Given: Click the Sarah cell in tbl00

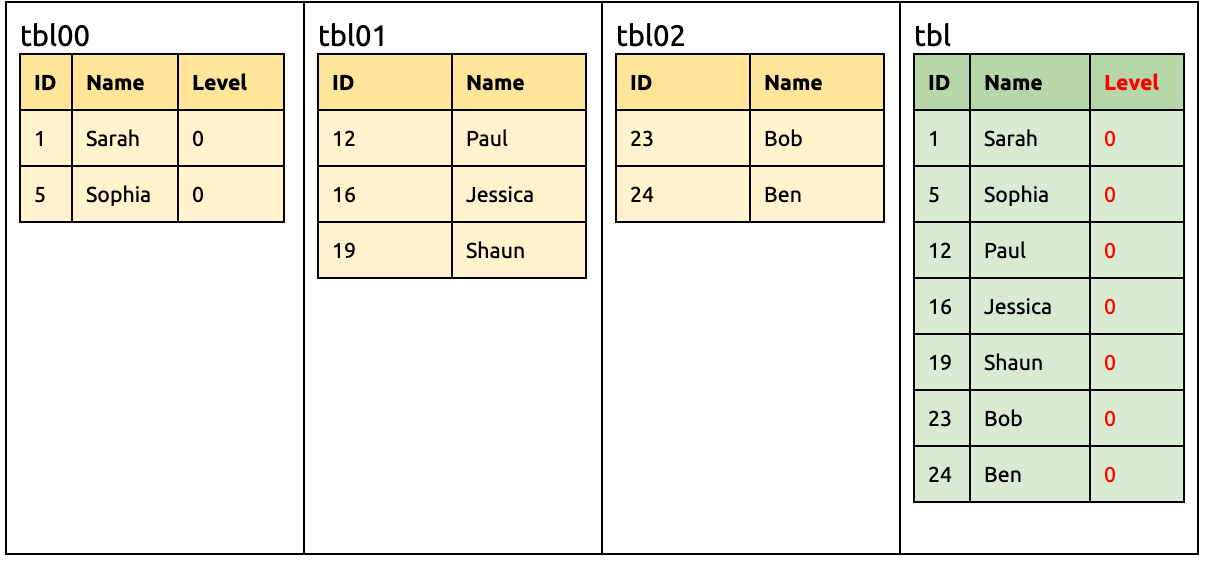Looking at the screenshot, I should pos(113,139).
